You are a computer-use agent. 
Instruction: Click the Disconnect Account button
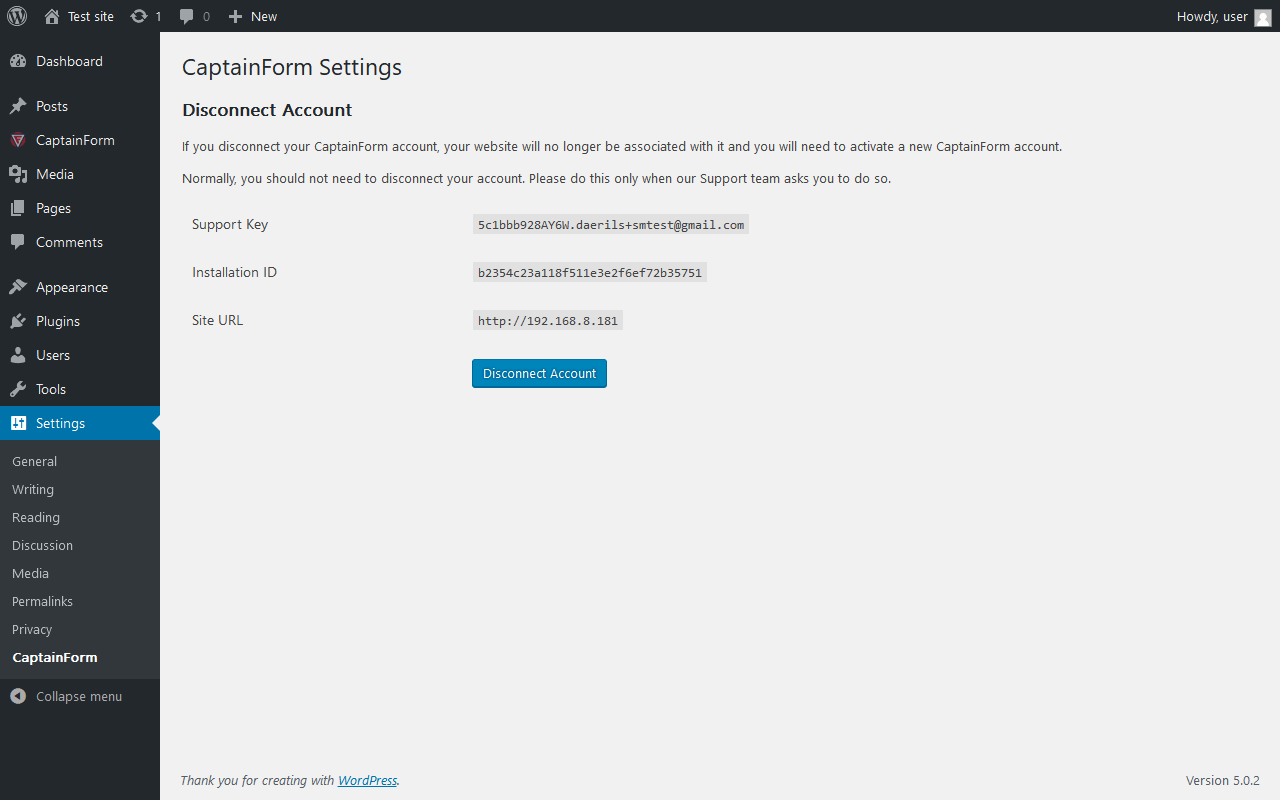pos(539,373)
